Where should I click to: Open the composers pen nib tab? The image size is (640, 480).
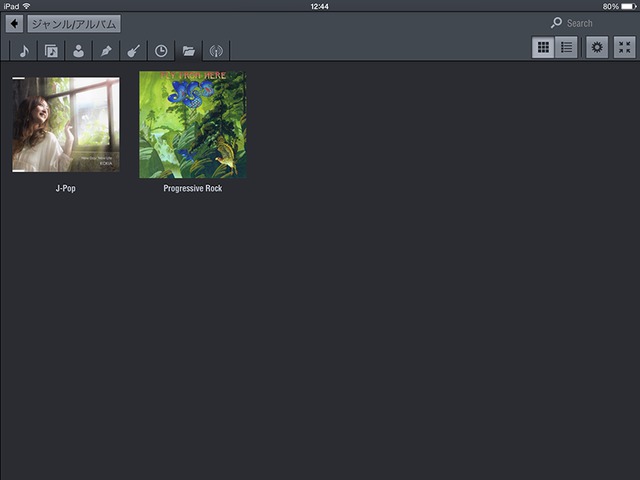pyautogui.click(x=105, y=51)
